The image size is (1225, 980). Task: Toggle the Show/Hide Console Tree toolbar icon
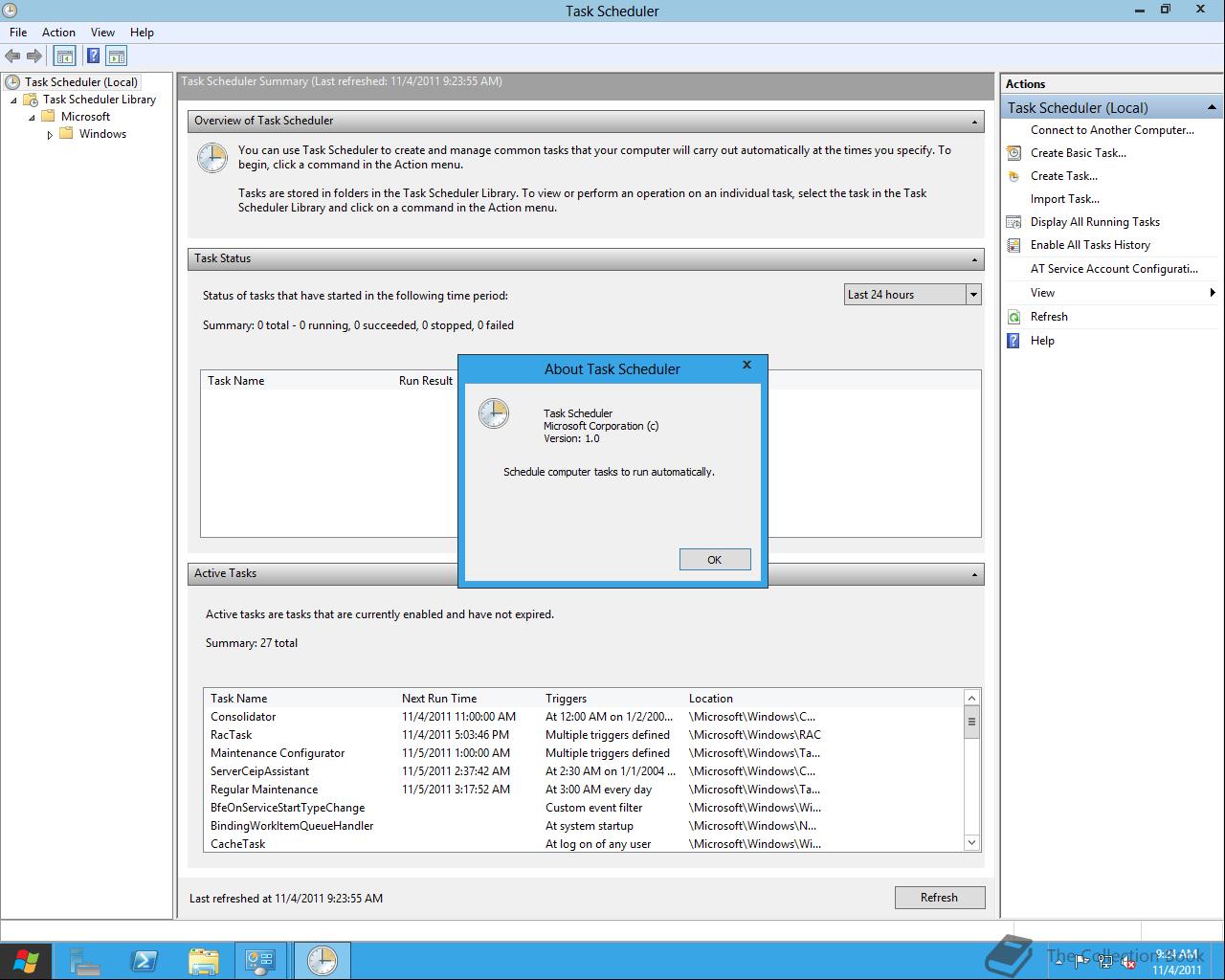64,56
